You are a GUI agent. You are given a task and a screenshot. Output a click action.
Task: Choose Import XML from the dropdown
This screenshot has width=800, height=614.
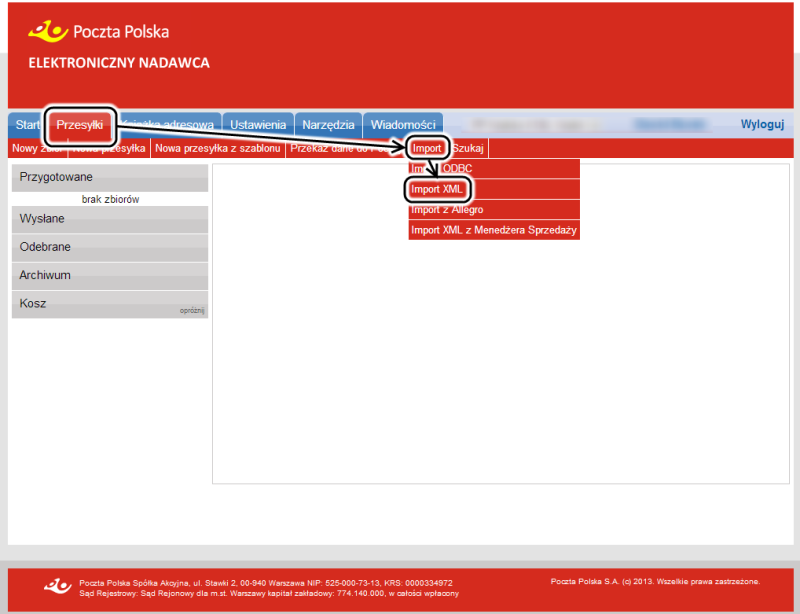[x=439, y=190]
